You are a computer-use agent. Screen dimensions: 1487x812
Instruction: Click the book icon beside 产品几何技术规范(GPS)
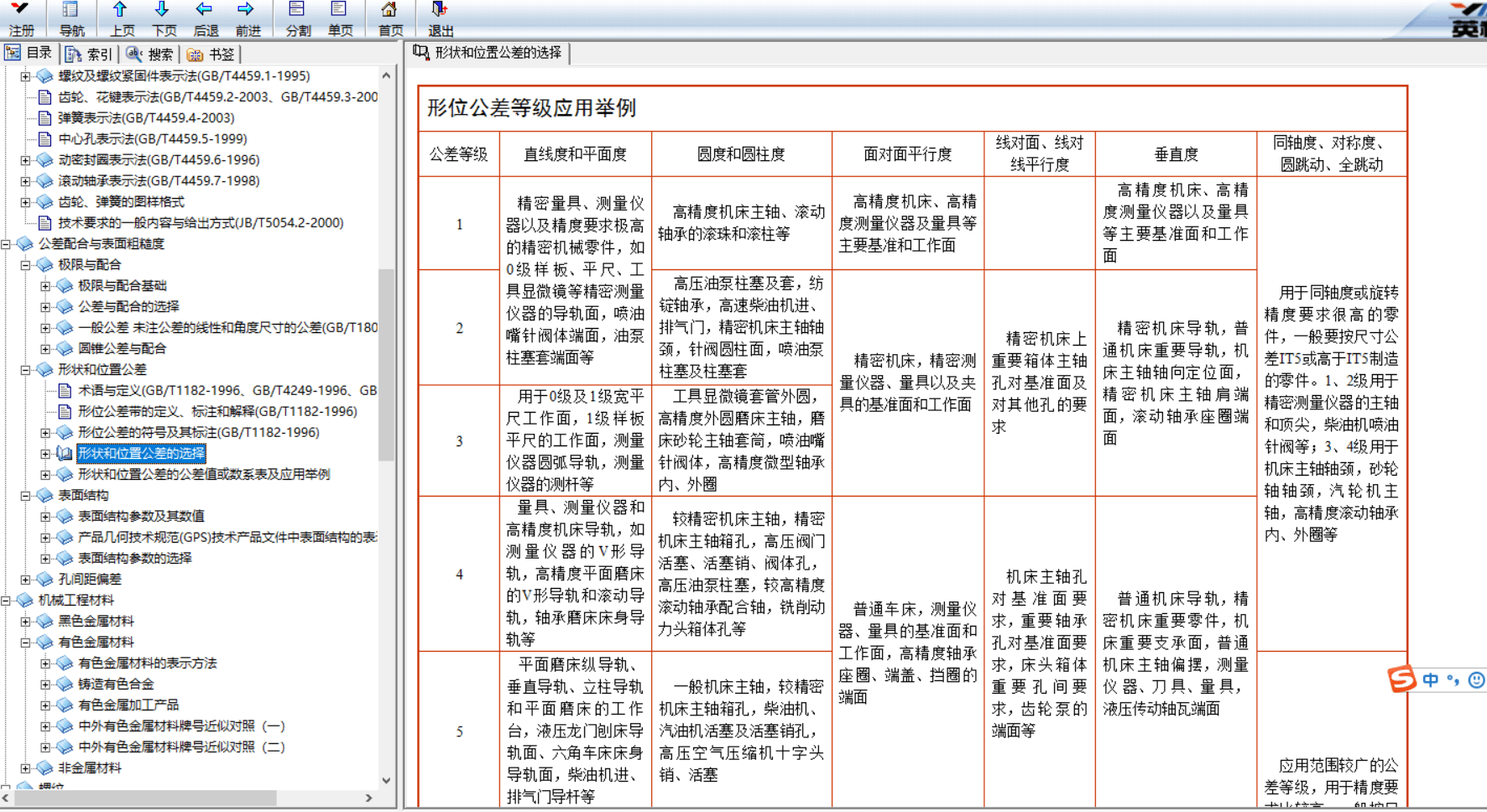(65, 538)
